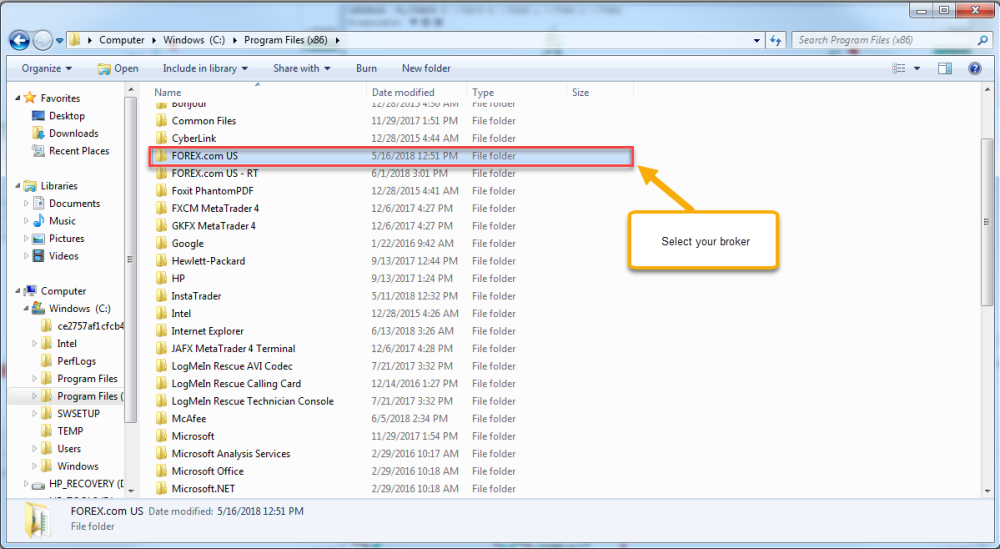
Task: Click the navigation pane scroll down arrow
Action: 131,490
